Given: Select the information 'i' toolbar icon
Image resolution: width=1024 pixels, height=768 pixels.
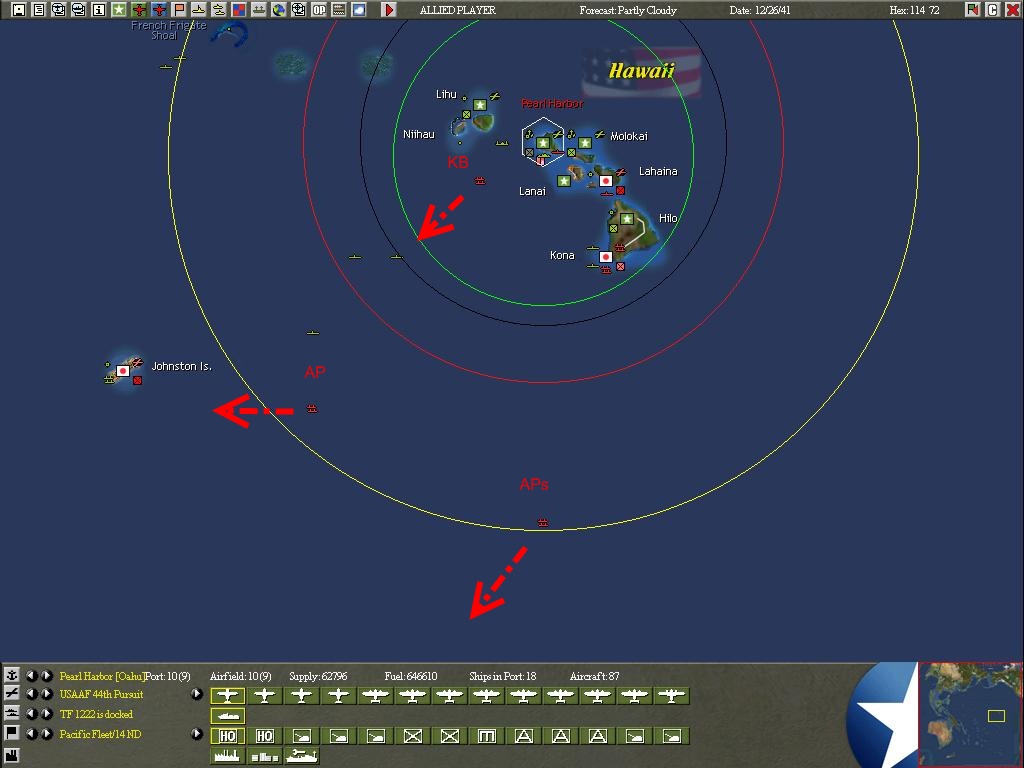Looking at the screenshot, I should [98, 9].
